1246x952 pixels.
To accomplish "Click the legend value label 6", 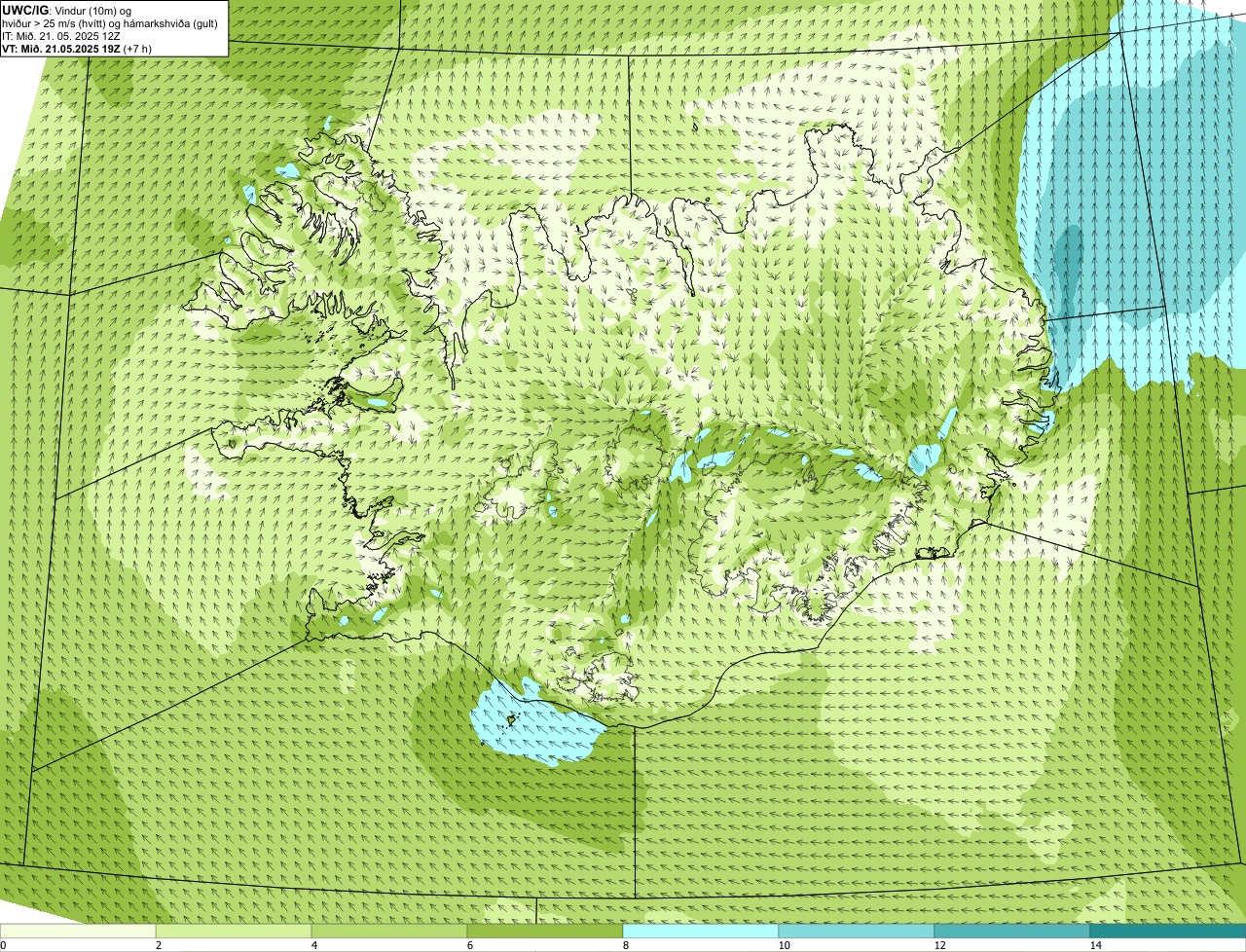I will 469,945.
